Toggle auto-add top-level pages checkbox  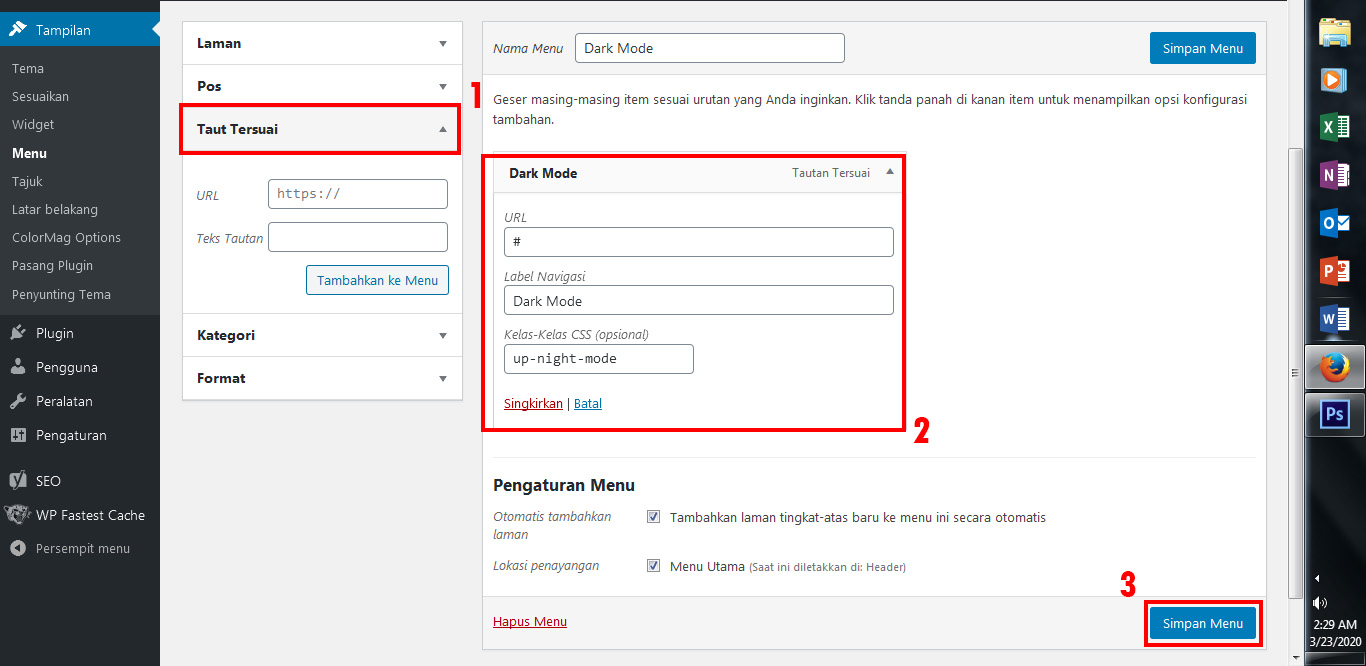pos(654,517)
